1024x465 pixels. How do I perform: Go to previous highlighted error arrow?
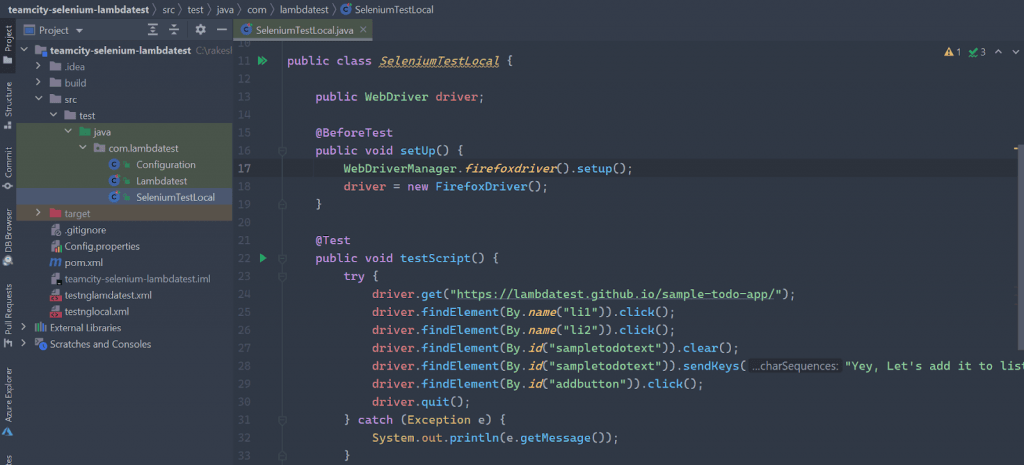[998, 52]
